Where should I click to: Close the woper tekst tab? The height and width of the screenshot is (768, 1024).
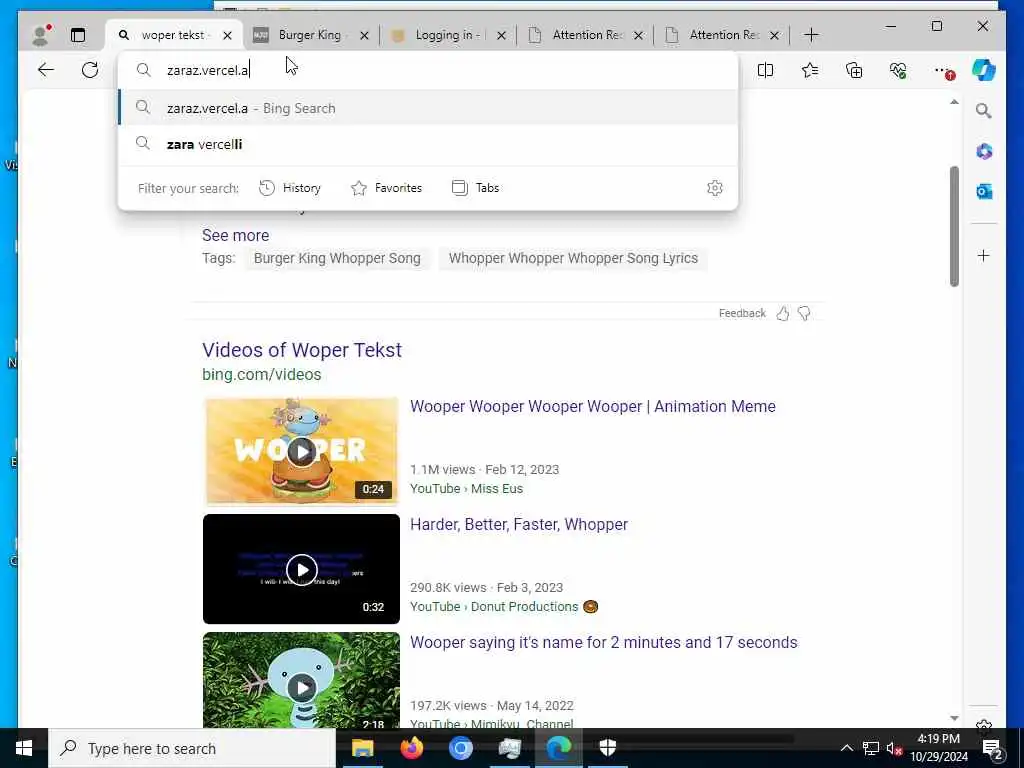(227, 35)
